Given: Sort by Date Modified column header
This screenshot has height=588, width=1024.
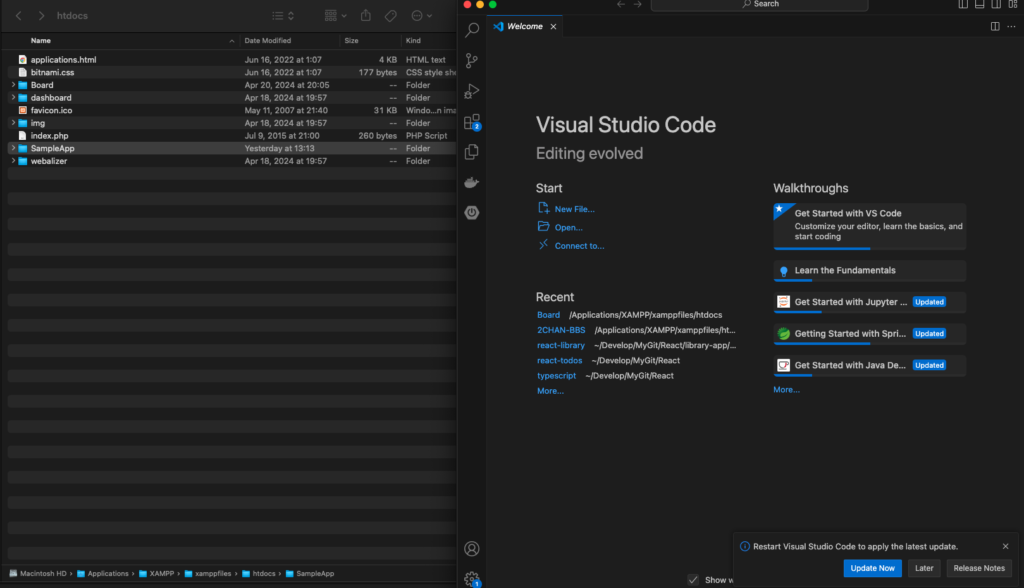Looking at the screenshot, I should pos(267,41).
